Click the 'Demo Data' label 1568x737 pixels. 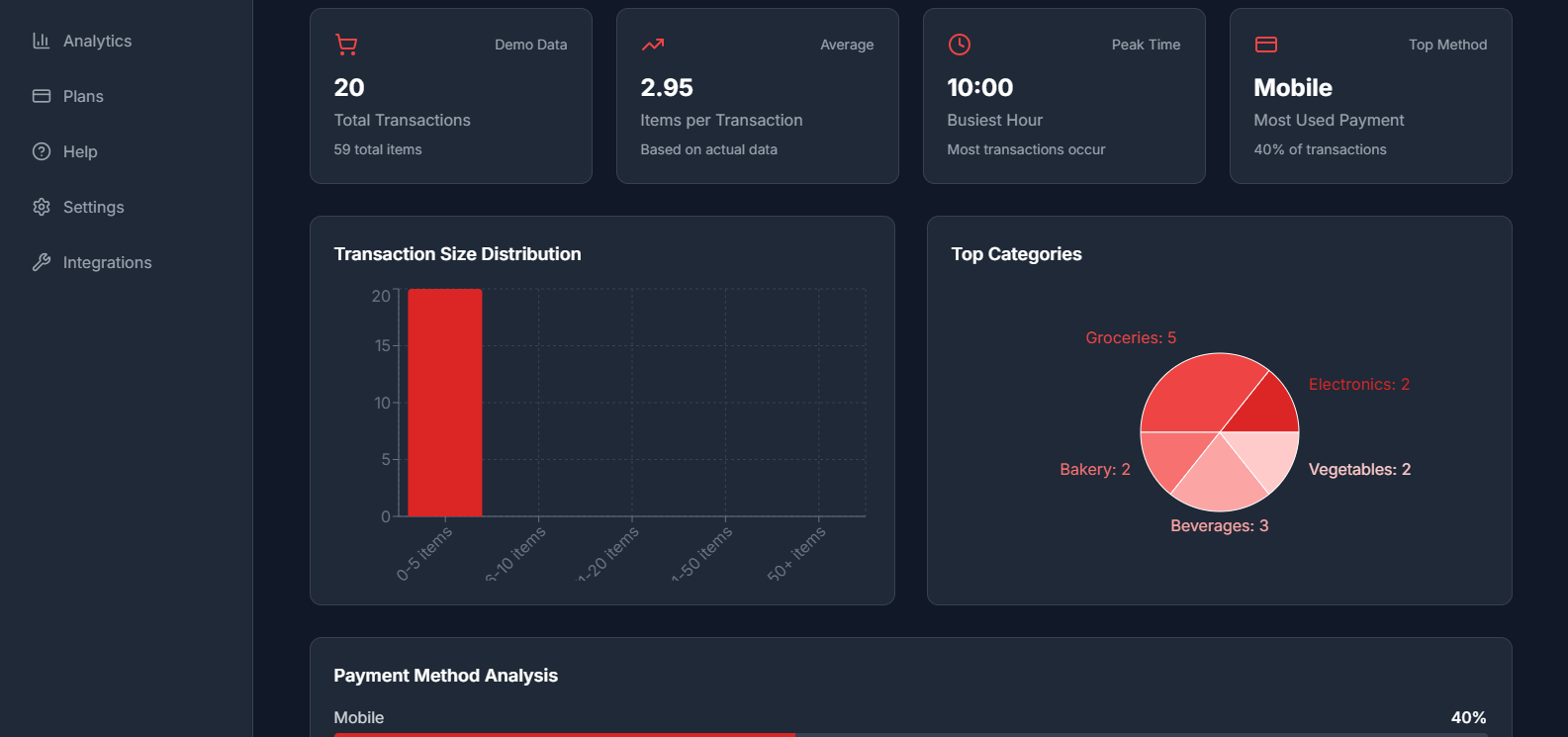pyautogui.click(x=531, y=45)
